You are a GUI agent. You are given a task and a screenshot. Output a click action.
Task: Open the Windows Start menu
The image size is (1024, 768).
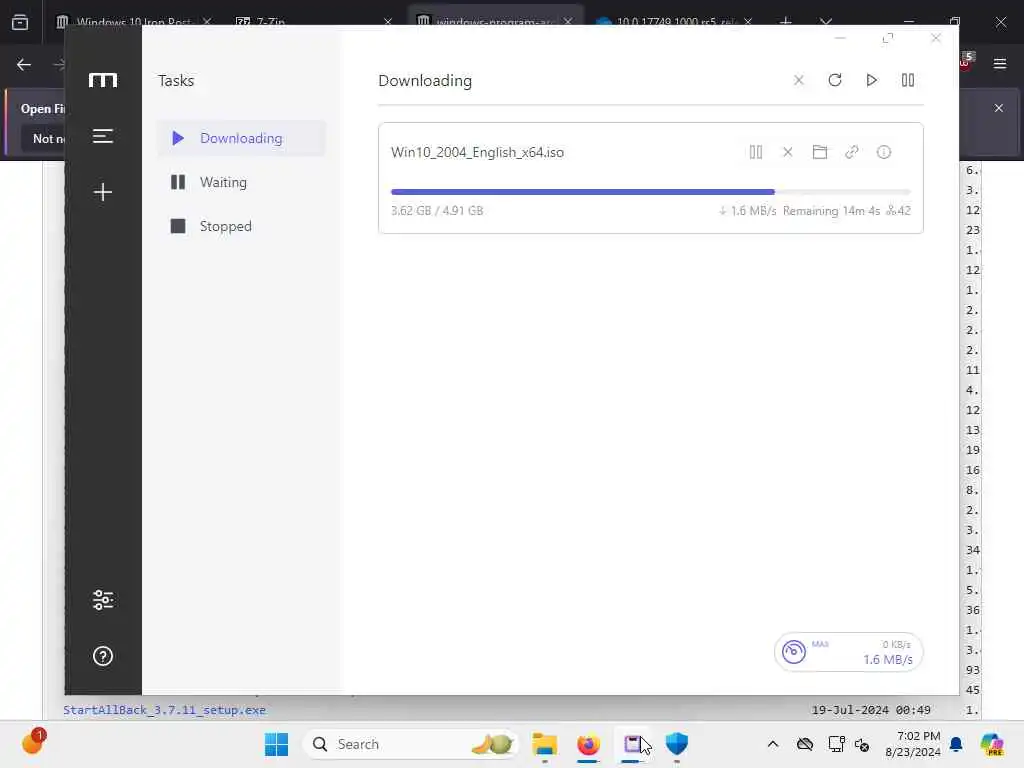click(276, 744)
